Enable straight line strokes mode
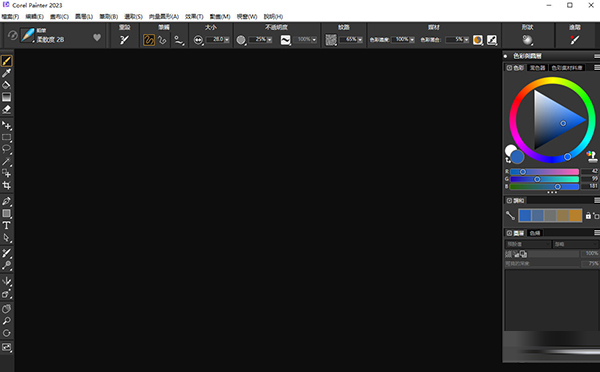This screenshot has width=600, height=372. click(x=162, y=40)
